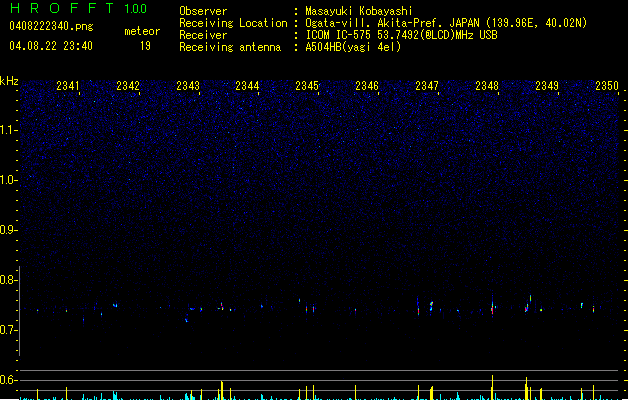This screenshot has width=629, height=400.
Task: Click the 2345 time marker
Action: coord(307,86)
